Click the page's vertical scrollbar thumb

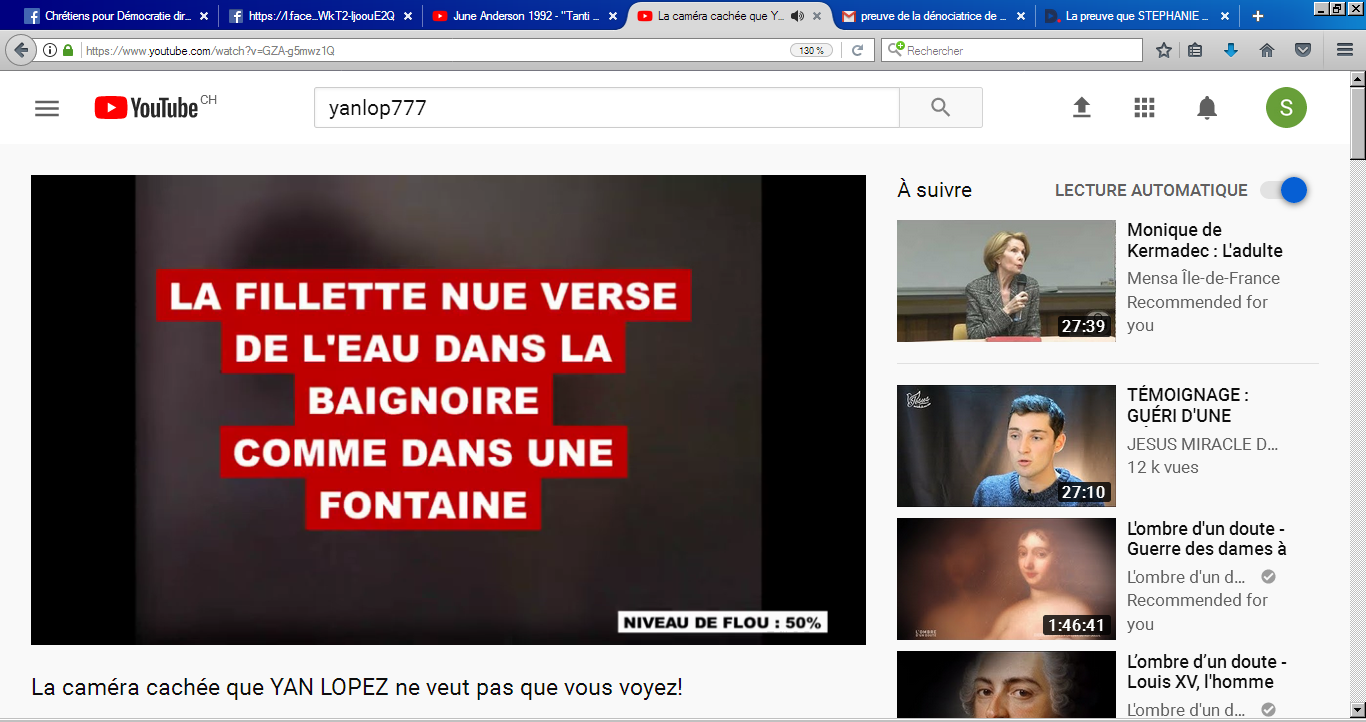pos(1358,122)
